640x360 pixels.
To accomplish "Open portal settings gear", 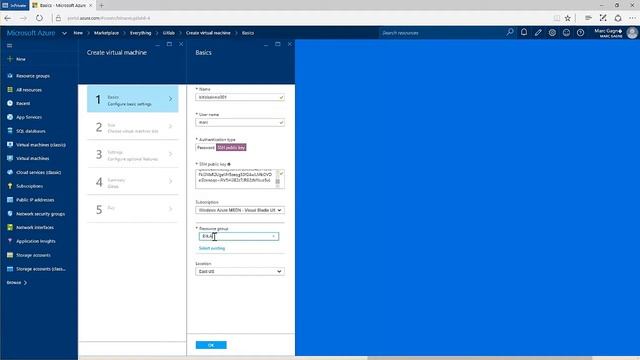I will (x=552, y=33).
